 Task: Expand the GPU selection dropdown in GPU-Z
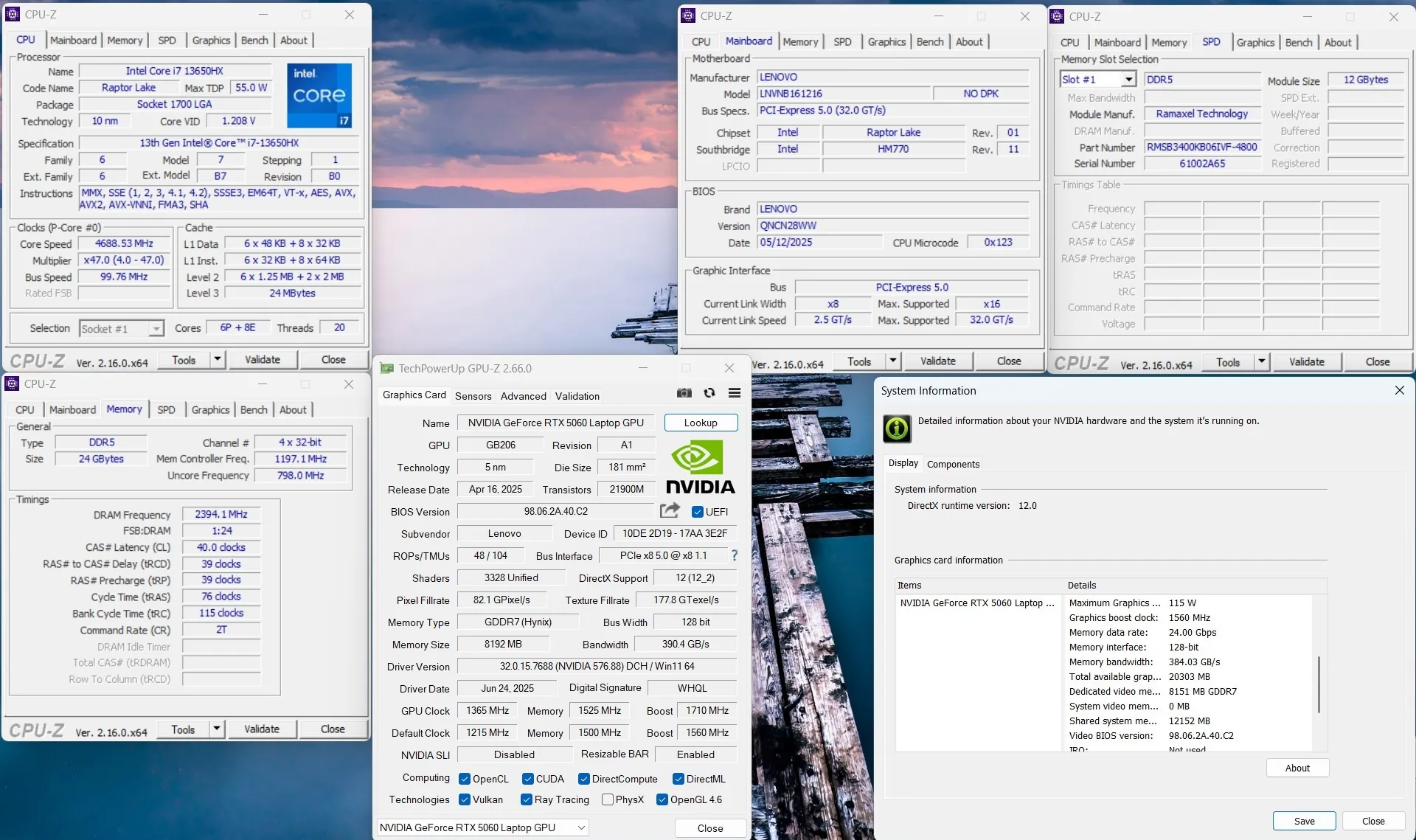click(x=581, y=827)
